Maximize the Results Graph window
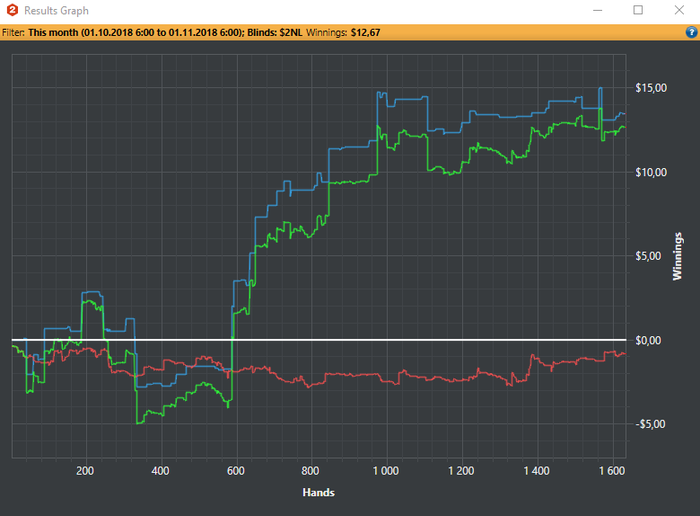This screenshot has height=516, width=700. (x=638, y=10)
